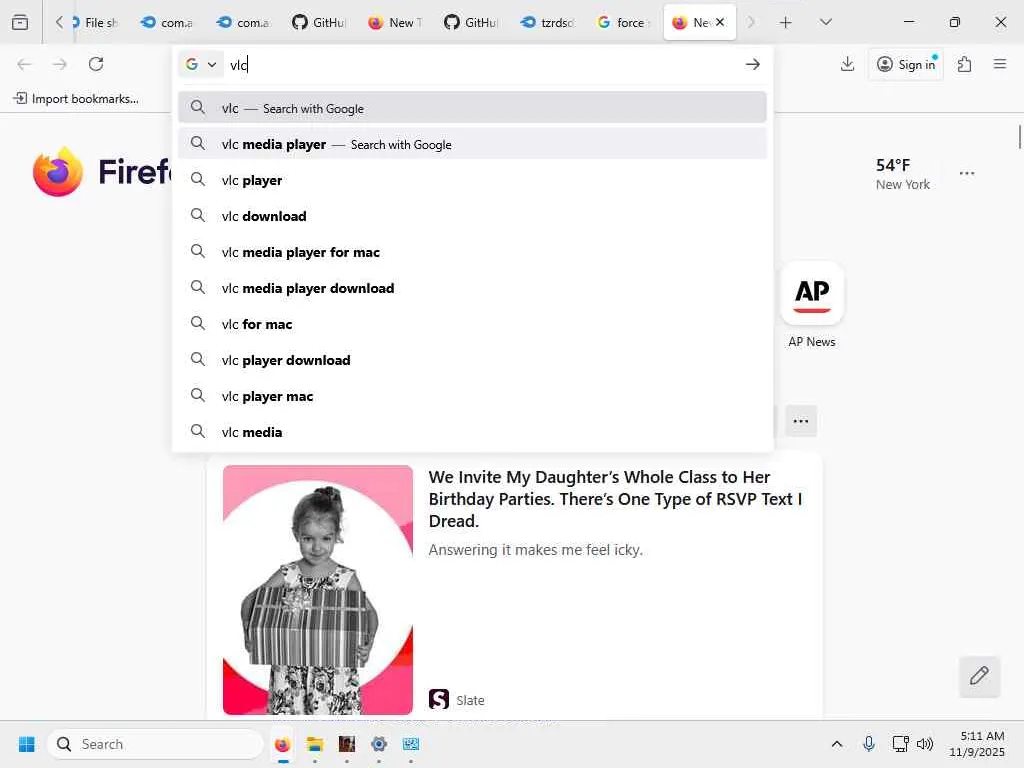Image resolution: width=1024 pixels, height=768 pixels.
Task: Click the Windows taskbar Search box
Action: tap(155, 744)
